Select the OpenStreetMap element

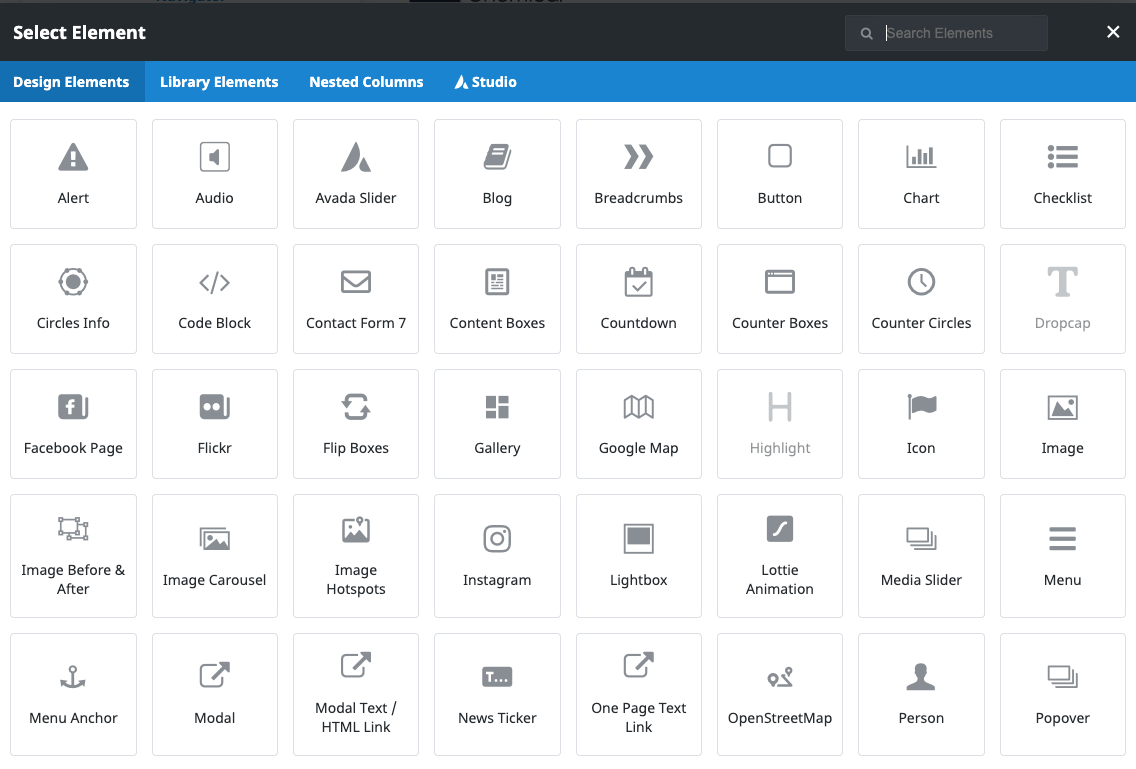[780, 694]
